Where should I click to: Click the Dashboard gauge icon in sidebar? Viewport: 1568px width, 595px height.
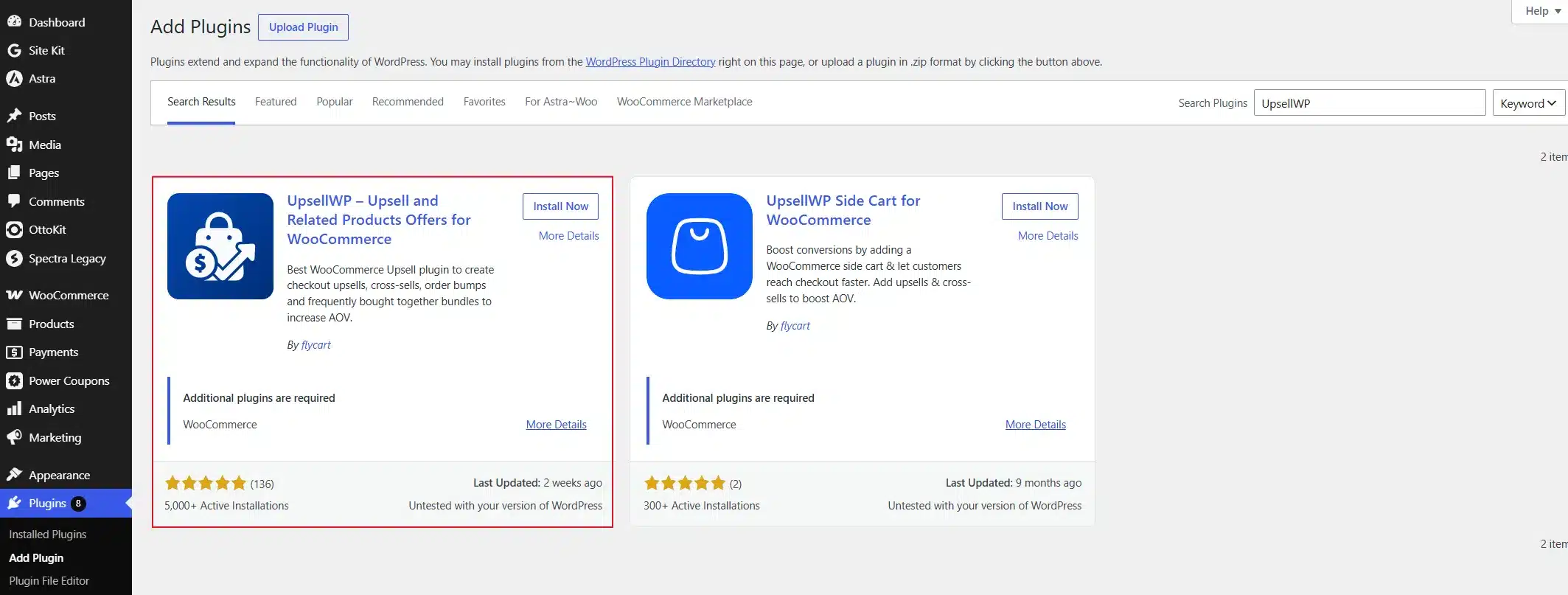14,22
